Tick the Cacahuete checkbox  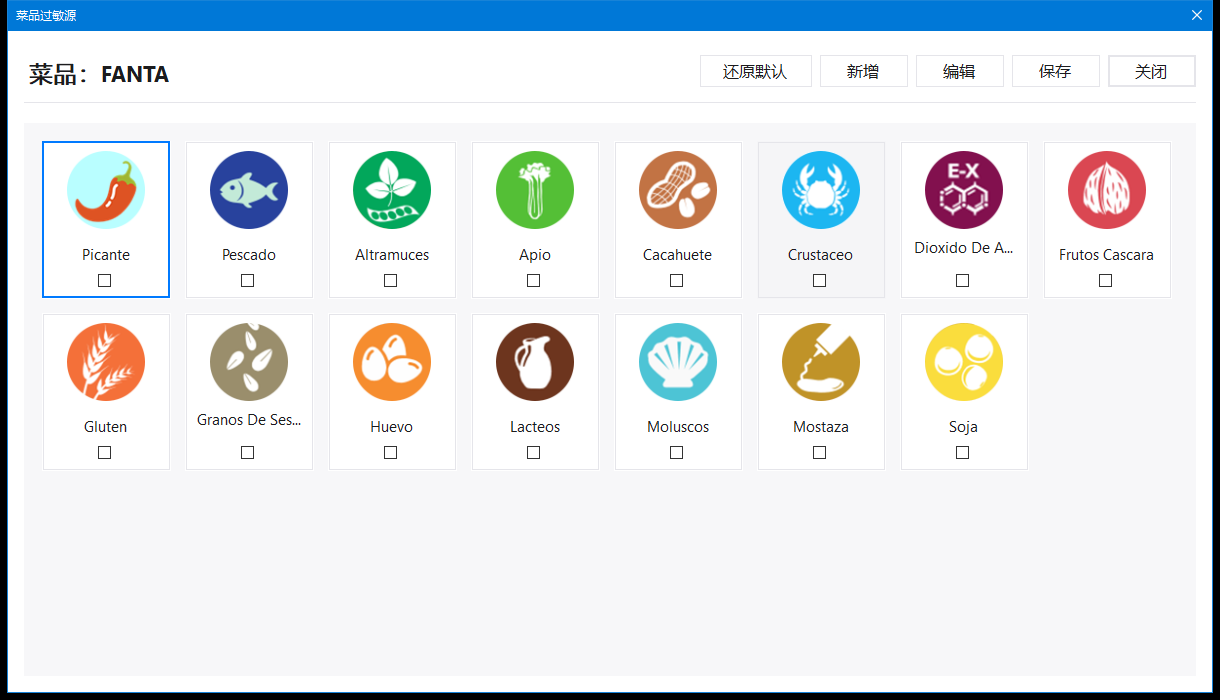point(677,281)
